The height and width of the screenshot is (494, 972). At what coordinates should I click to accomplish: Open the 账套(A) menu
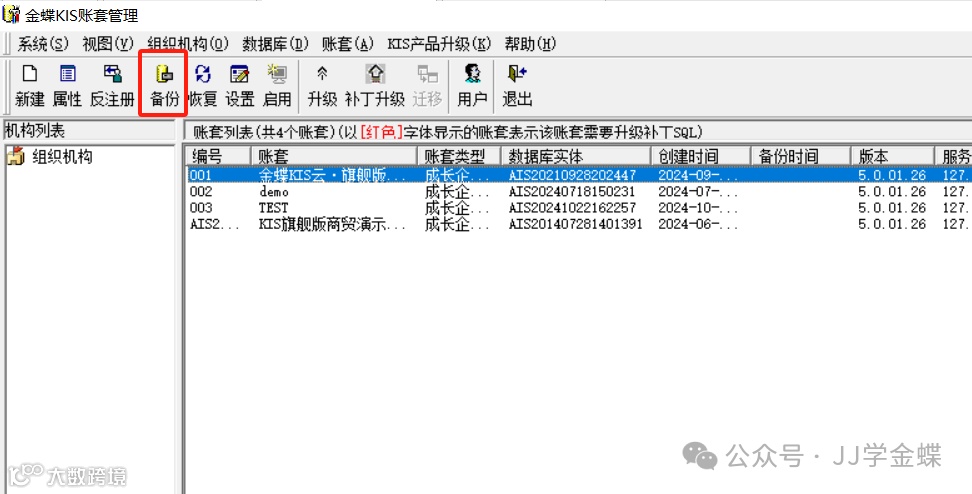[348, 44]
